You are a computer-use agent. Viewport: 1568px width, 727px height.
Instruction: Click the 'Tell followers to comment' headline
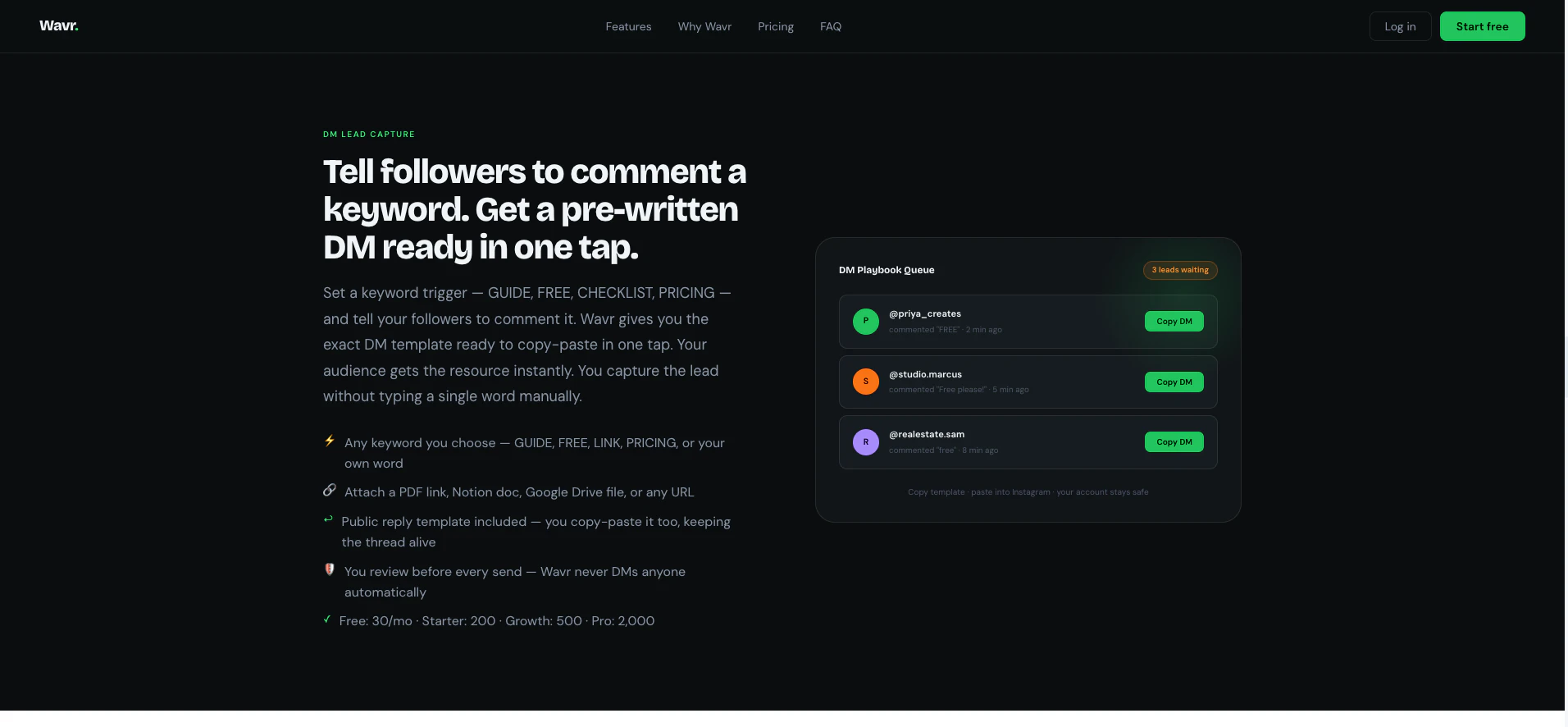pyautogui.click(x=535, y=209)
